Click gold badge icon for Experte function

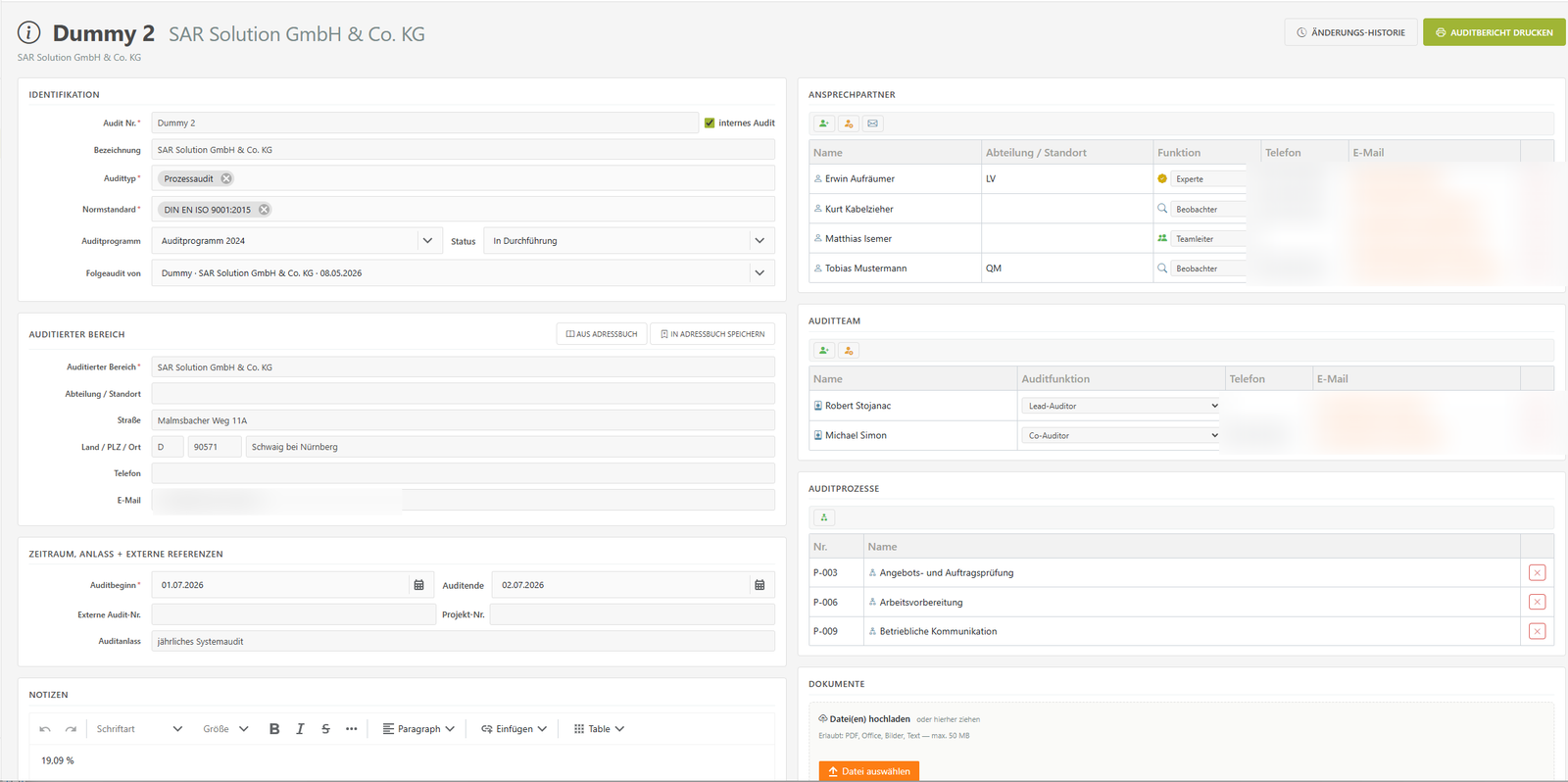(1162, 178)
